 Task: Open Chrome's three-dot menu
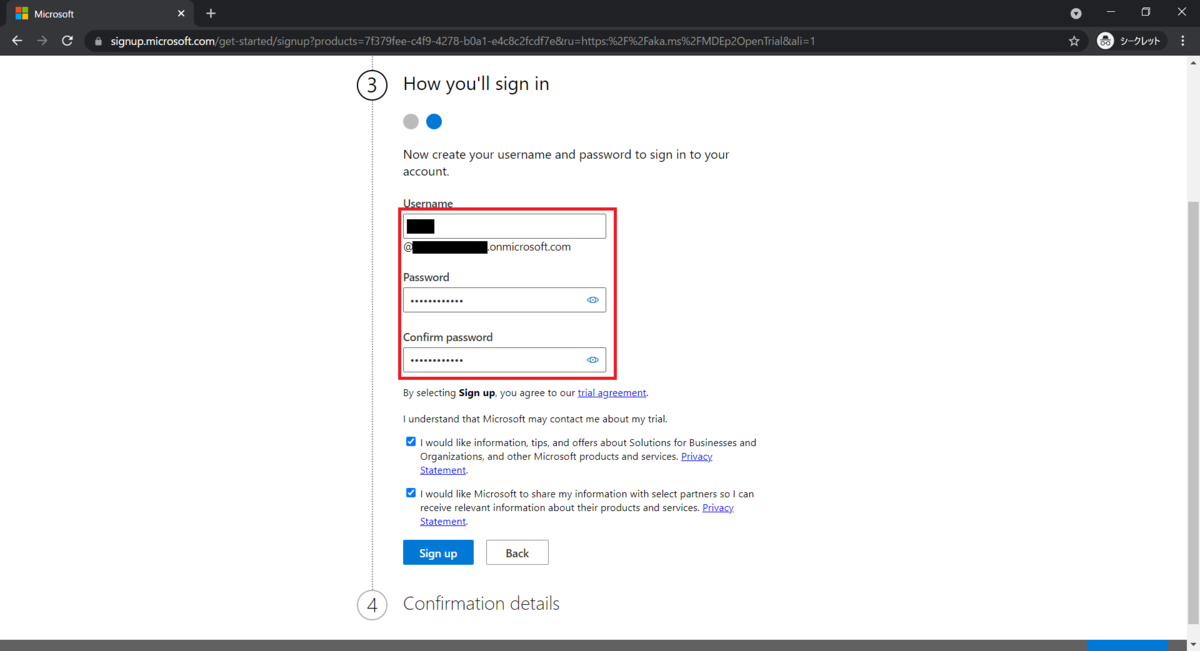click(x=1182, y=41)
